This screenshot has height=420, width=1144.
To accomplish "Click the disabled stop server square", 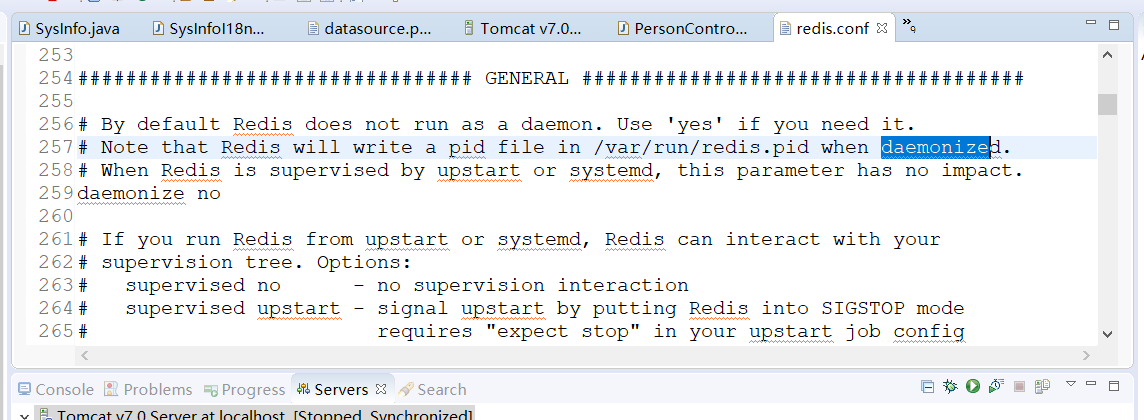I will pyautogui.click(x=1020, y=386).
